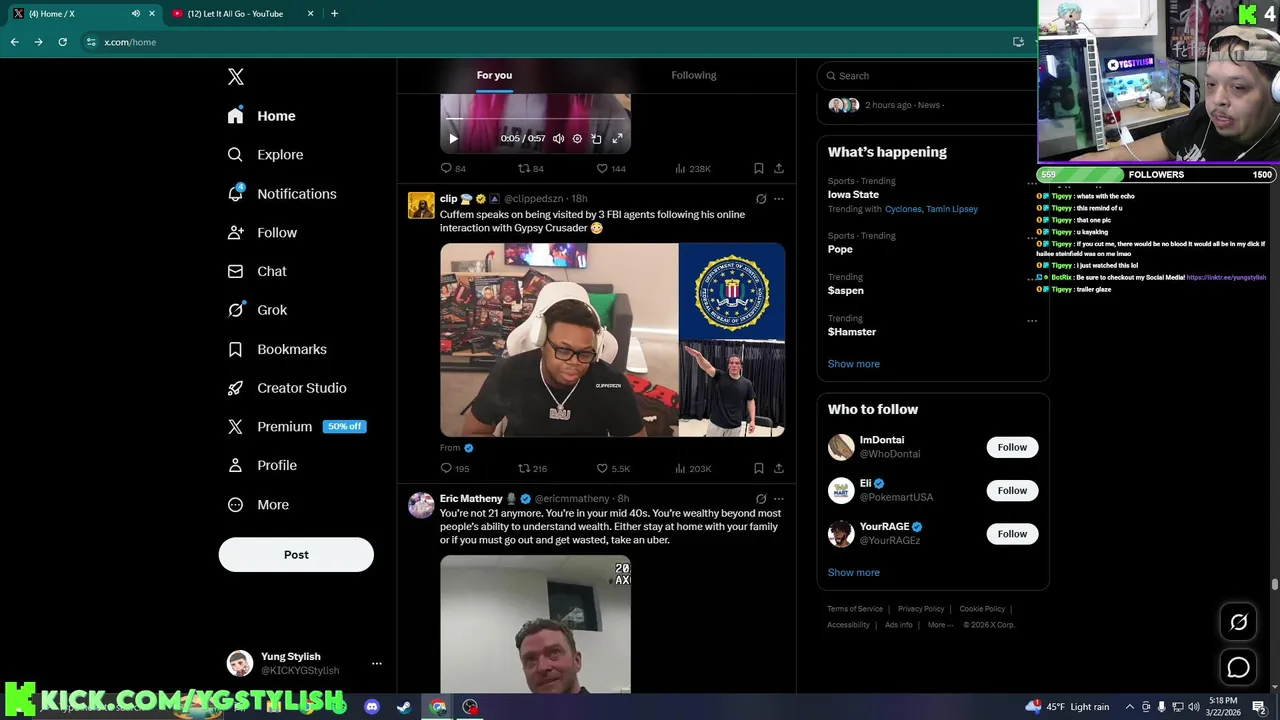Open the clip account avatar

pyautogui.click(x=421, y=205)
